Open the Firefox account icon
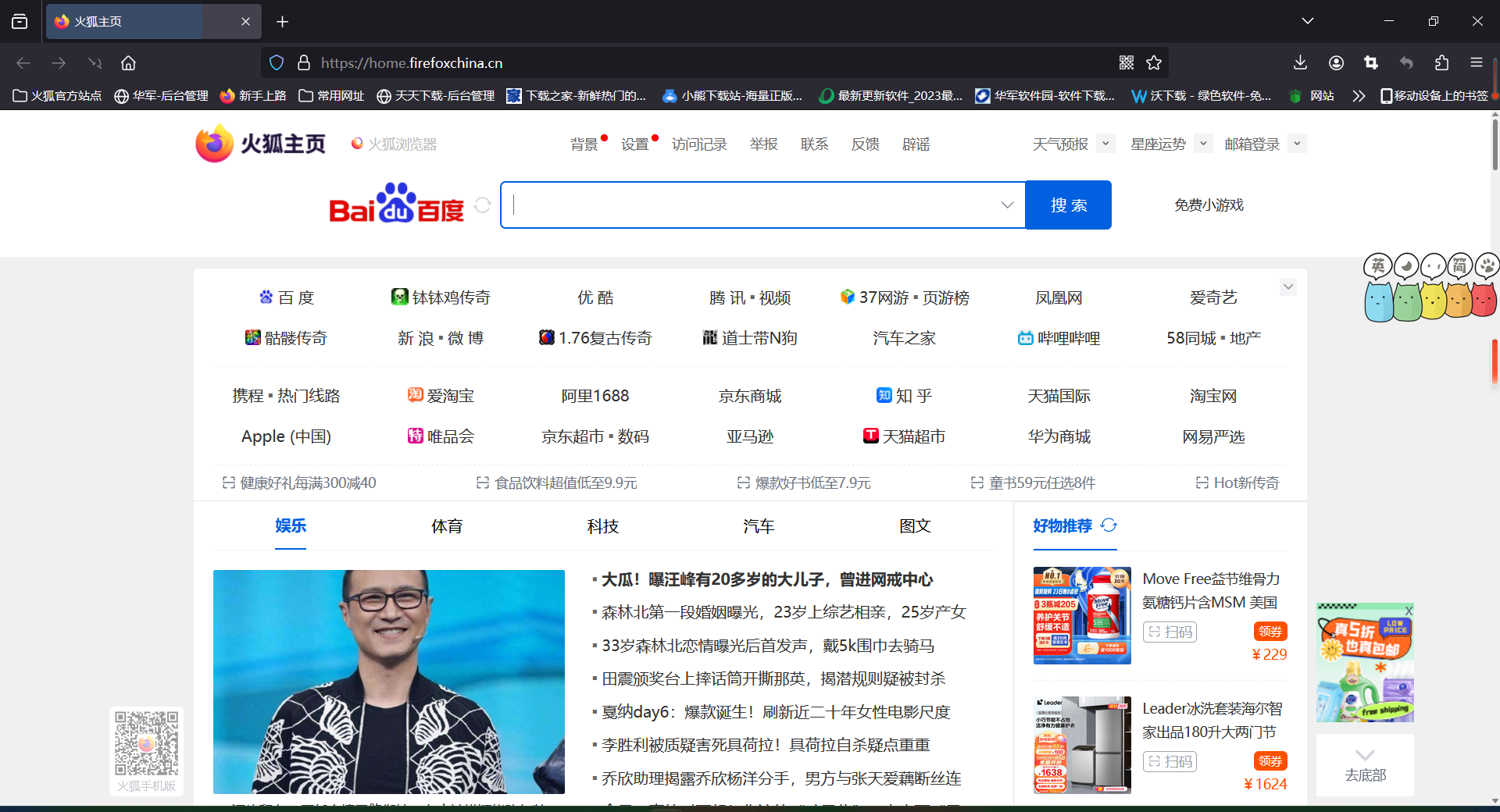Screen dimensions: 1500x812 [x=1336, y=62]
